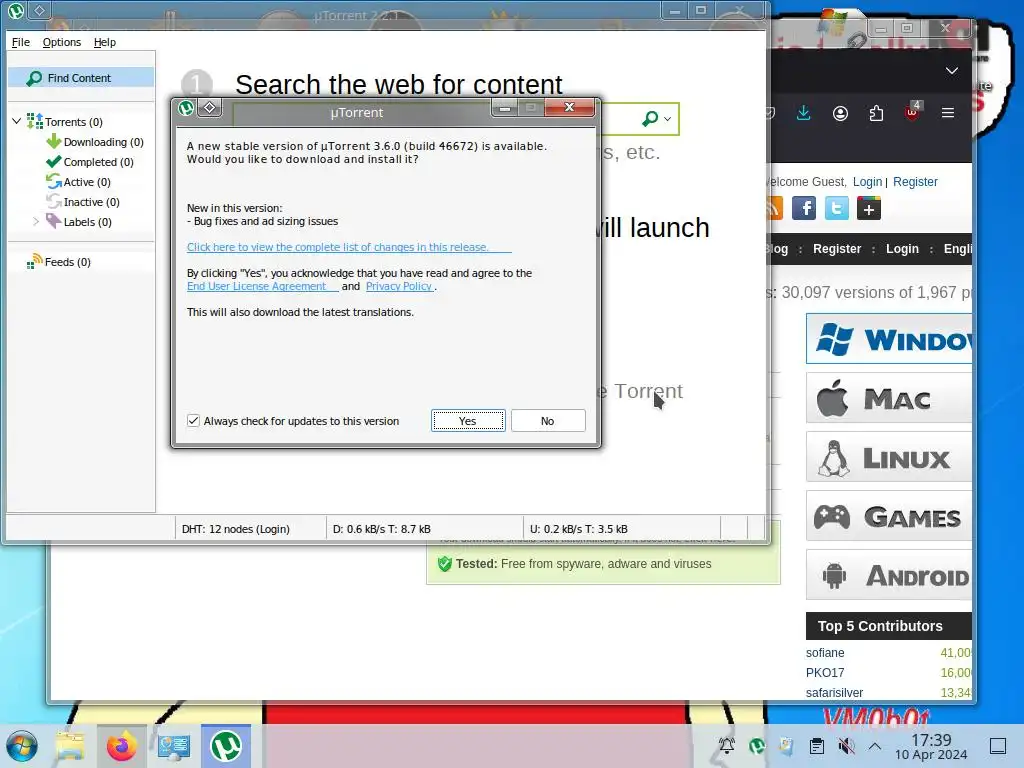Click Register in the dark navigation bar
The height and width of the screenshot is (768, 1024).
[x=837, y=249]
